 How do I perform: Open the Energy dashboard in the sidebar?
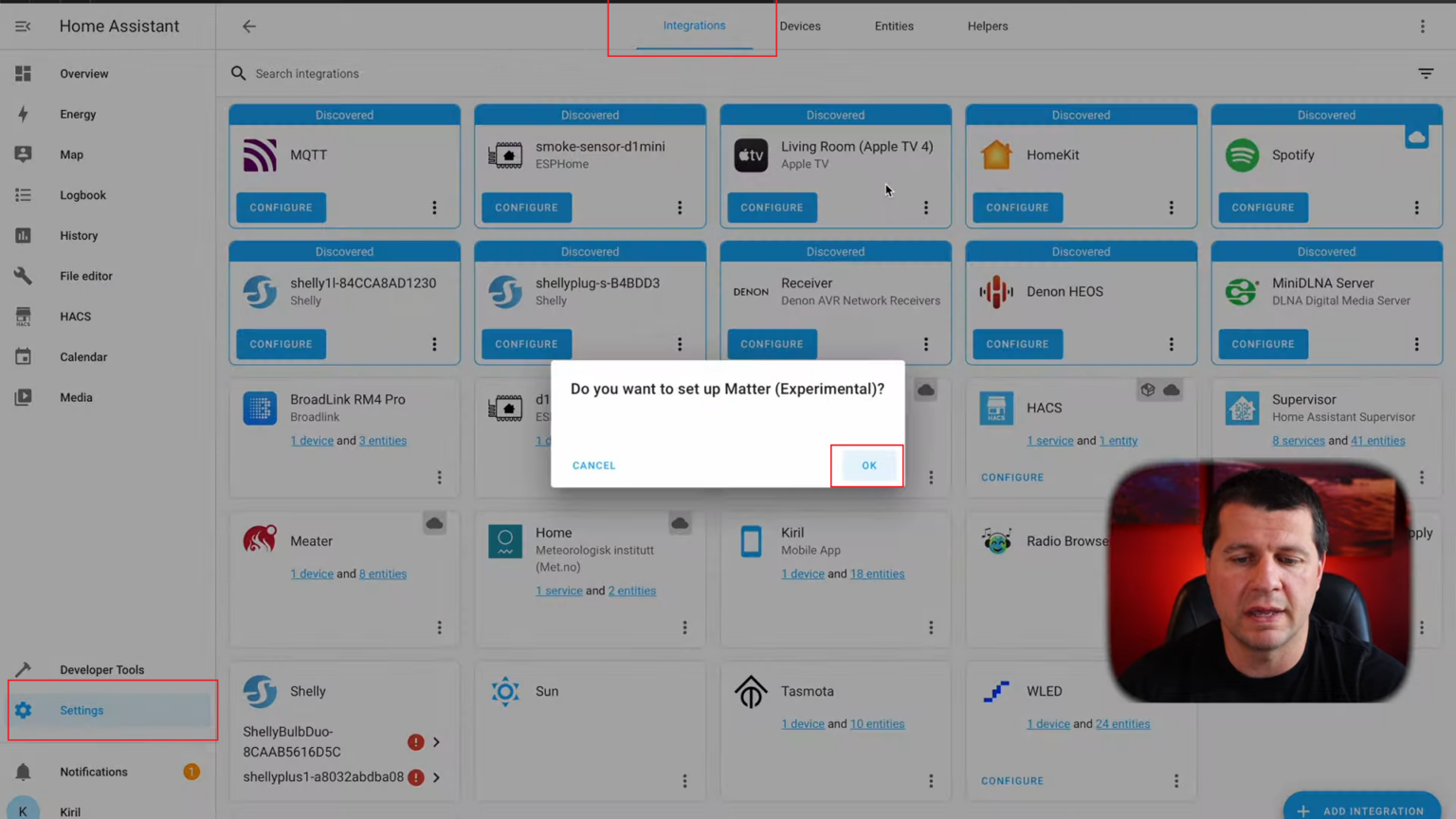(x=78, y=114)
